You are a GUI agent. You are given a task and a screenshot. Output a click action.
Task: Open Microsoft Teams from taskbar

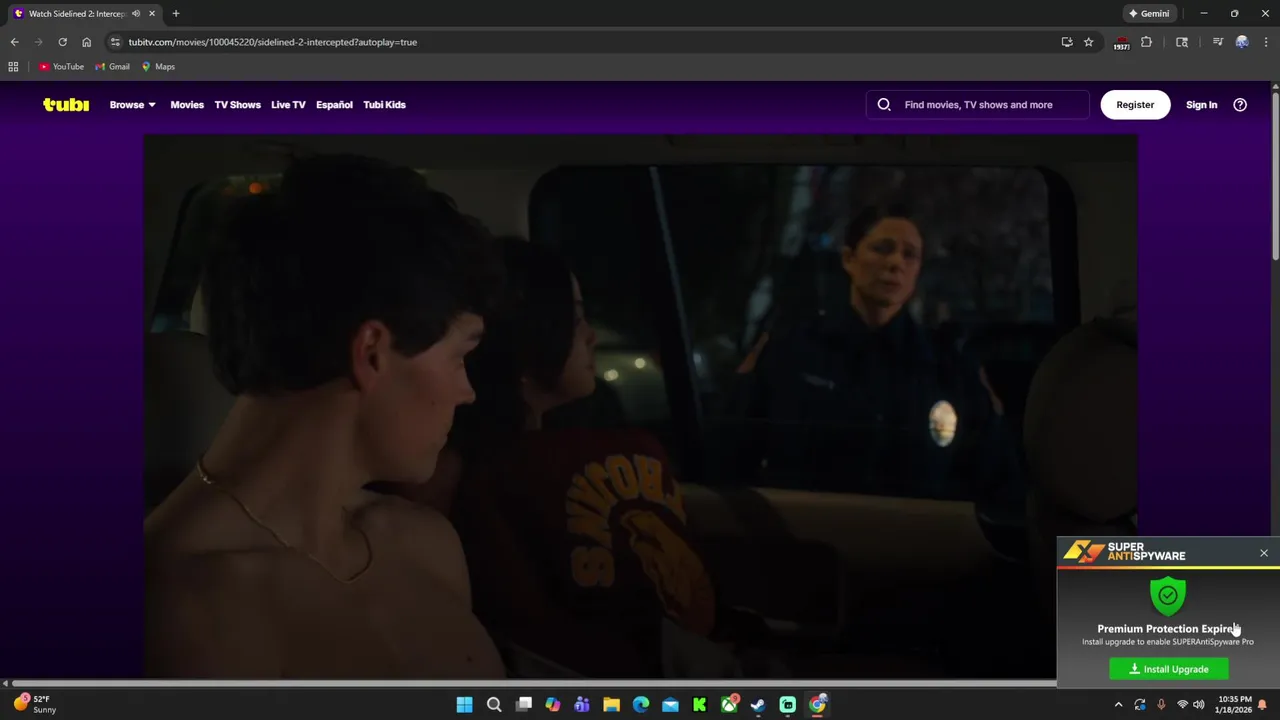(582, 705)
